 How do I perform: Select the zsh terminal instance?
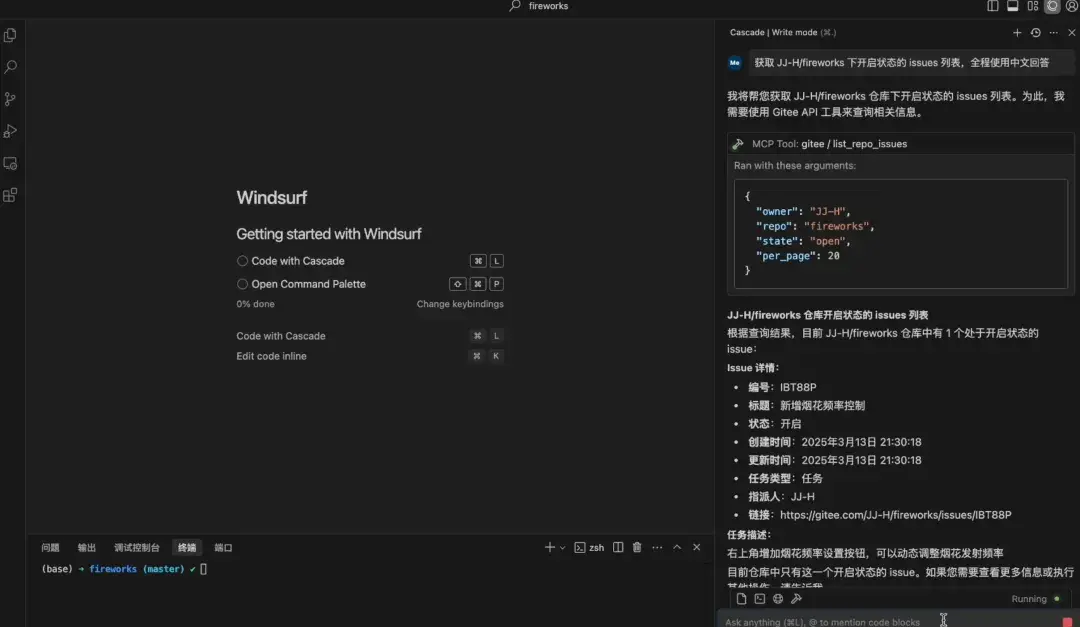(589, 548)
